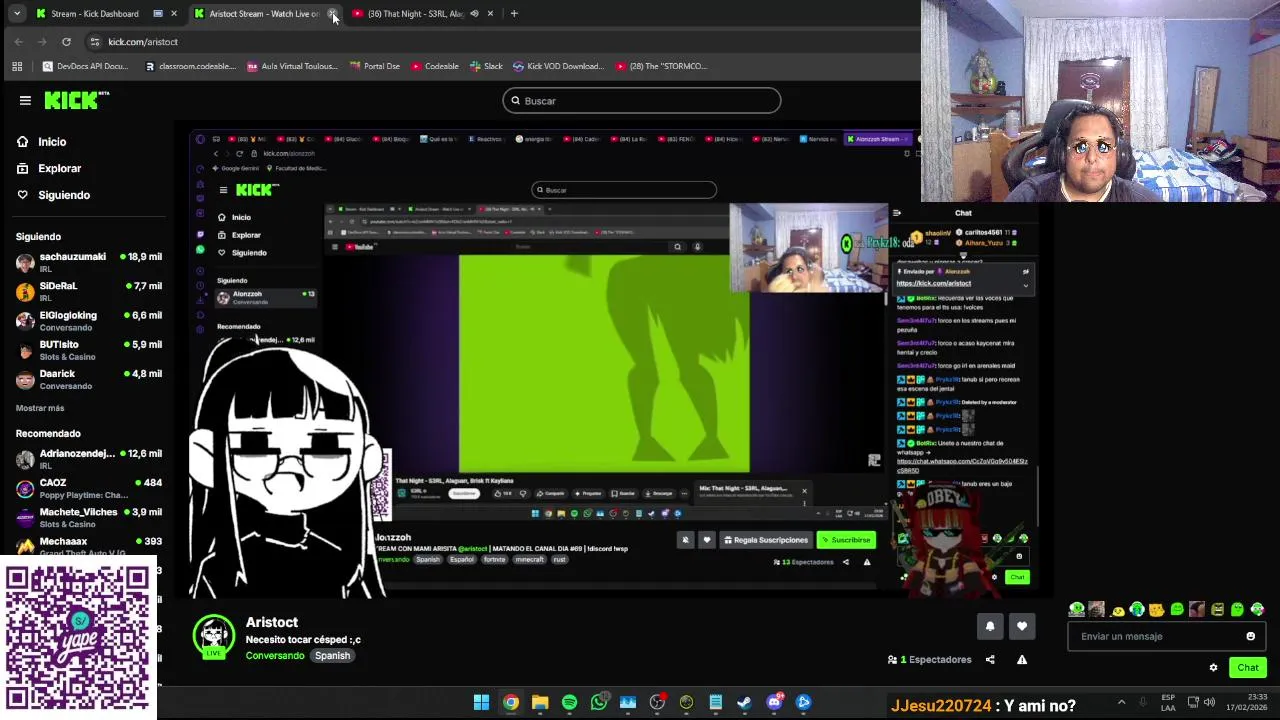Image resolution: width=1280 pixels, height=720 pixels.
Task: Open classroom.codeable bookmark
Action: pyautogui.click(x=190, y=66)
